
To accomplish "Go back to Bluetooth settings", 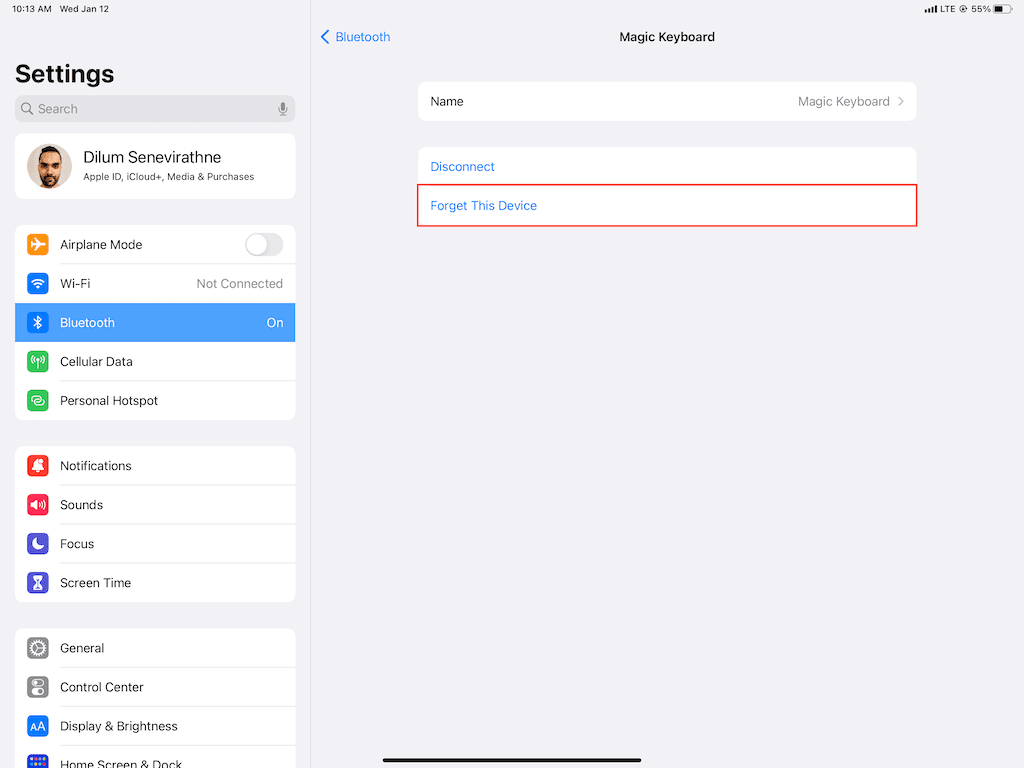I will (x=355, y=37).
